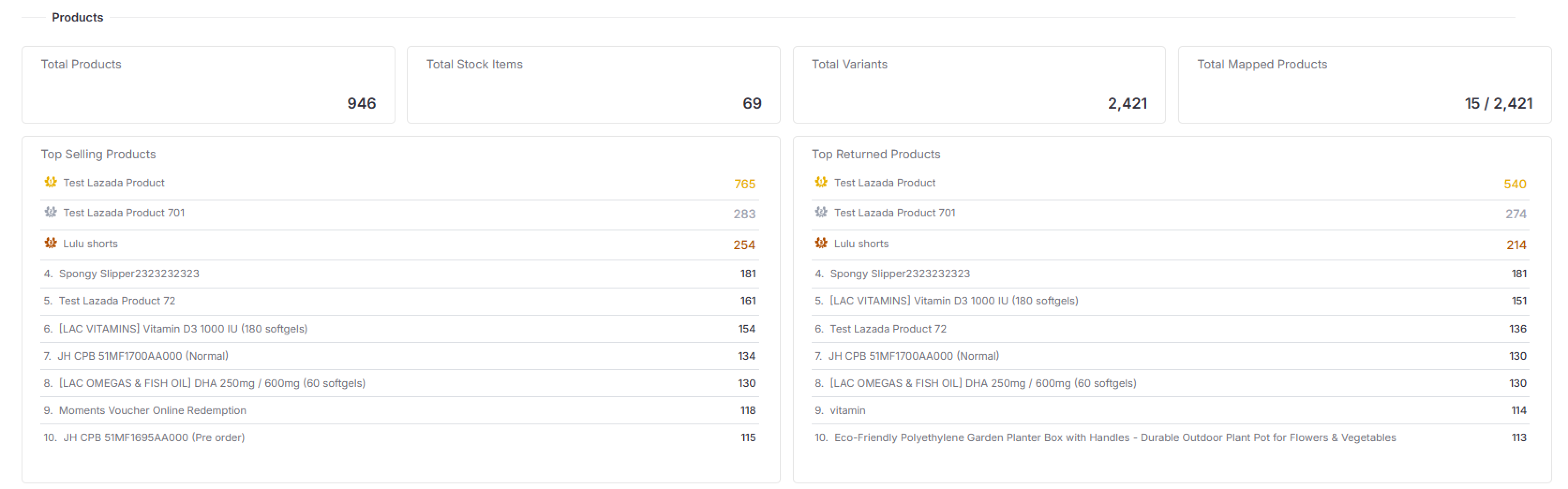Select the silver rank badge for Test Lazada Product 701
1568x489 pixels.
pos(51,212)
